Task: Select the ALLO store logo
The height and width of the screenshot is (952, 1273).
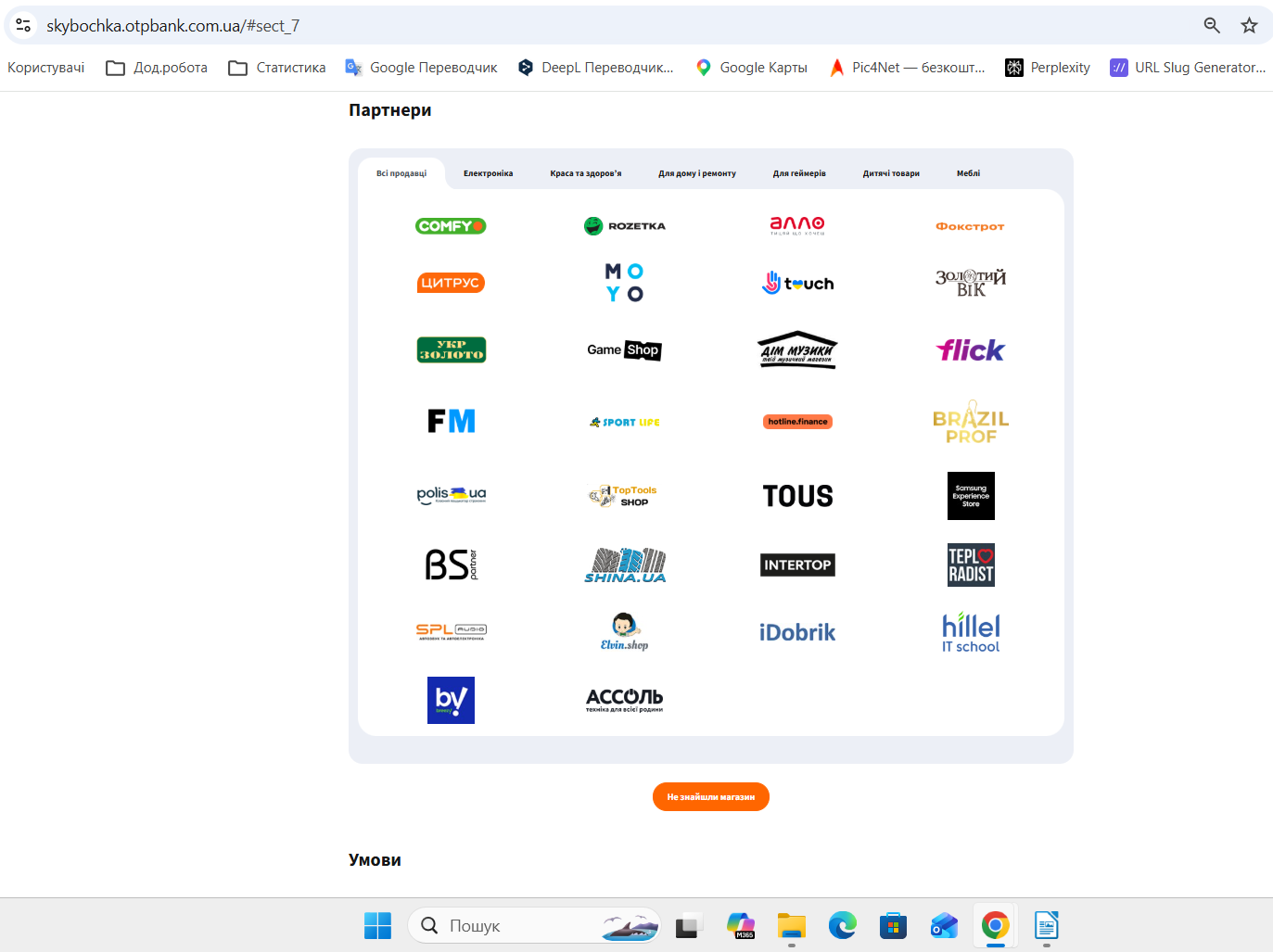Action: 797,225
